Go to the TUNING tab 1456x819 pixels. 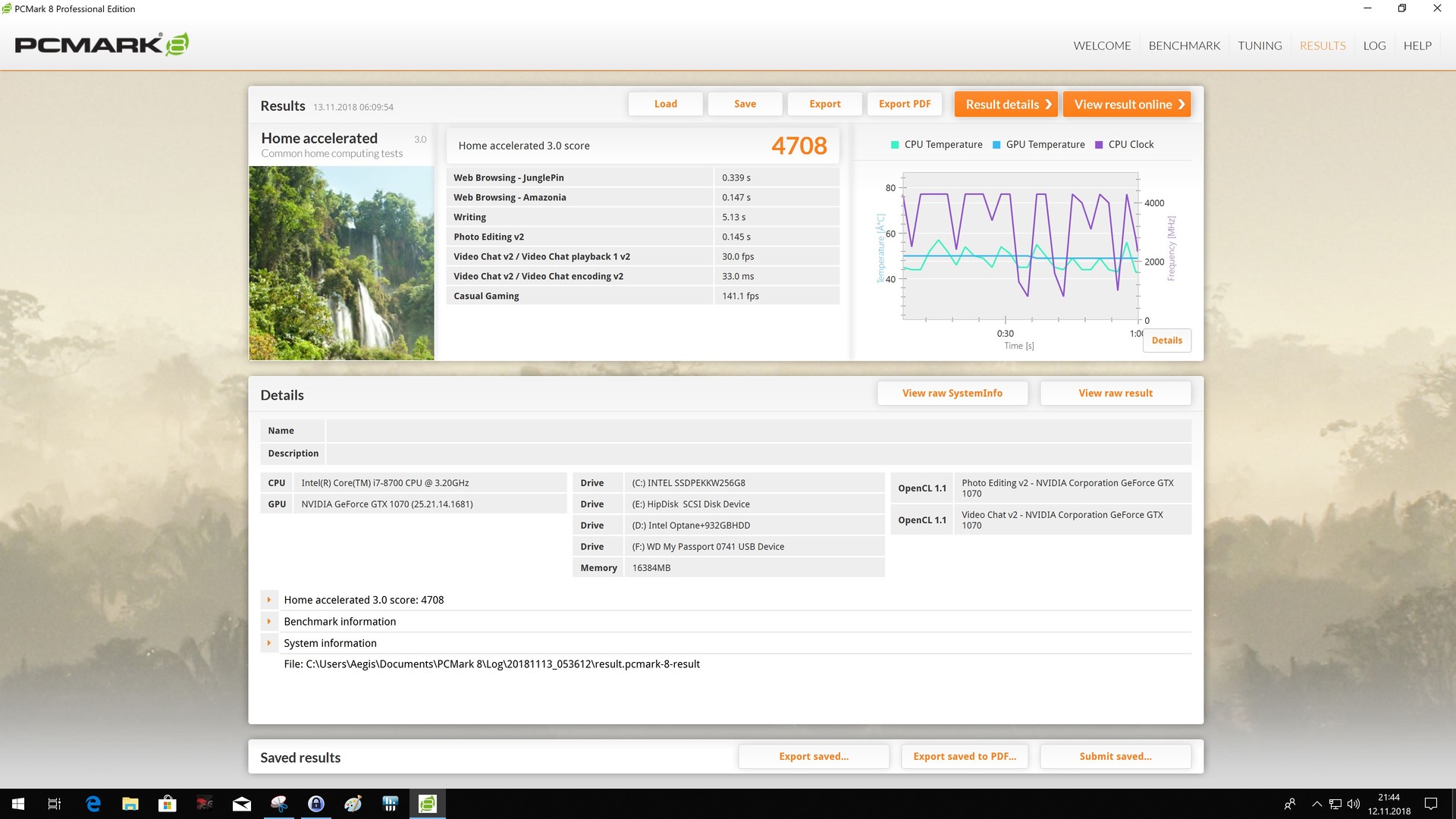pyautogui.click(x=1260, y=45)
